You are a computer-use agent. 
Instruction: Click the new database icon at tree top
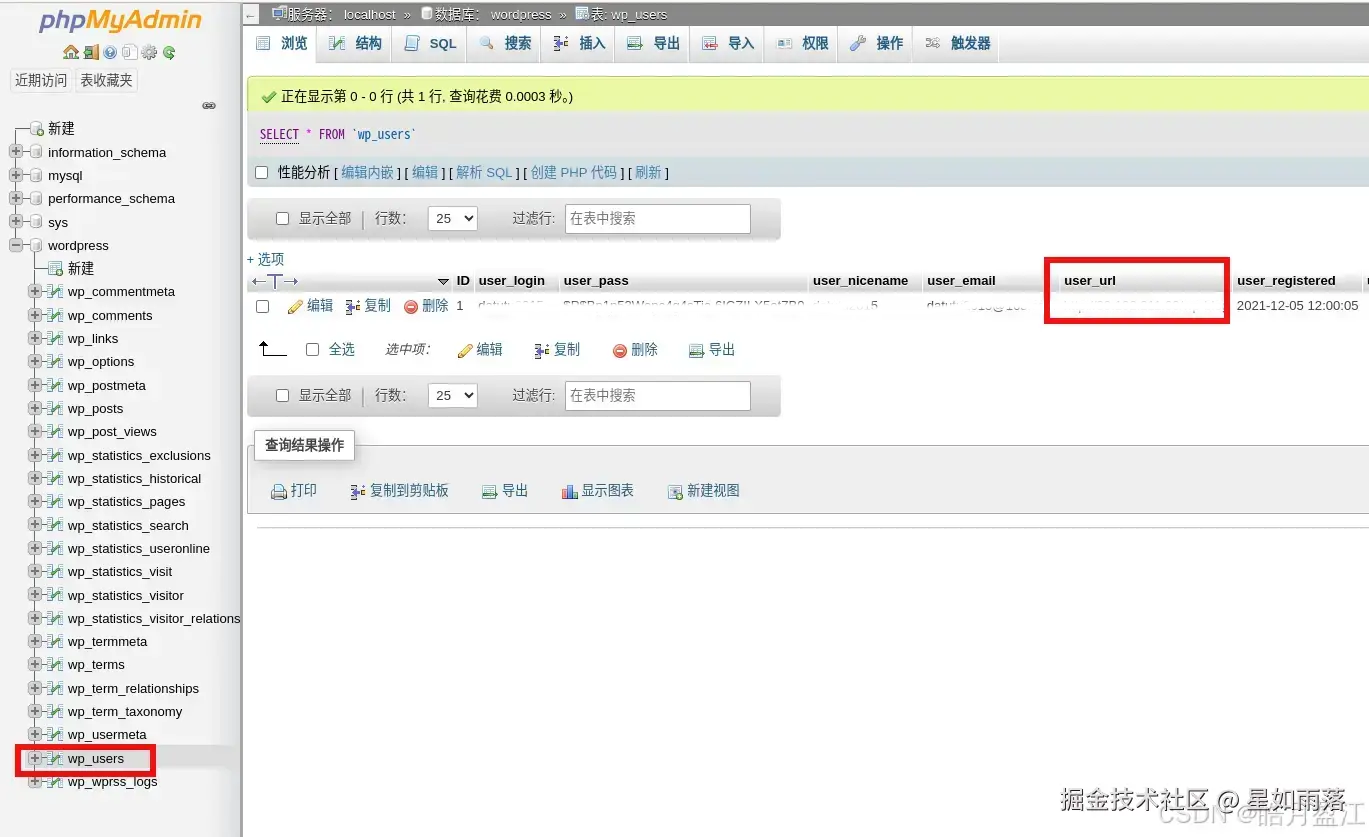37,129
